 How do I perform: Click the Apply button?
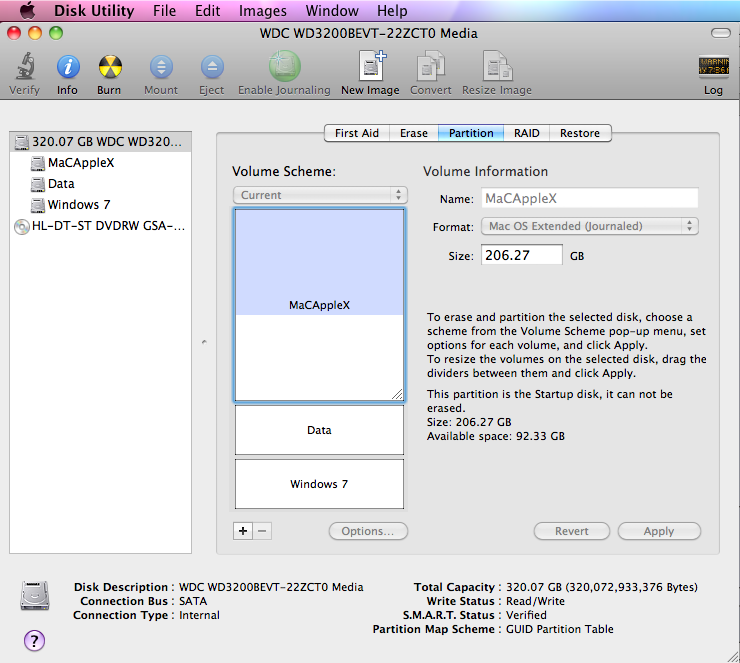[659, 531]
